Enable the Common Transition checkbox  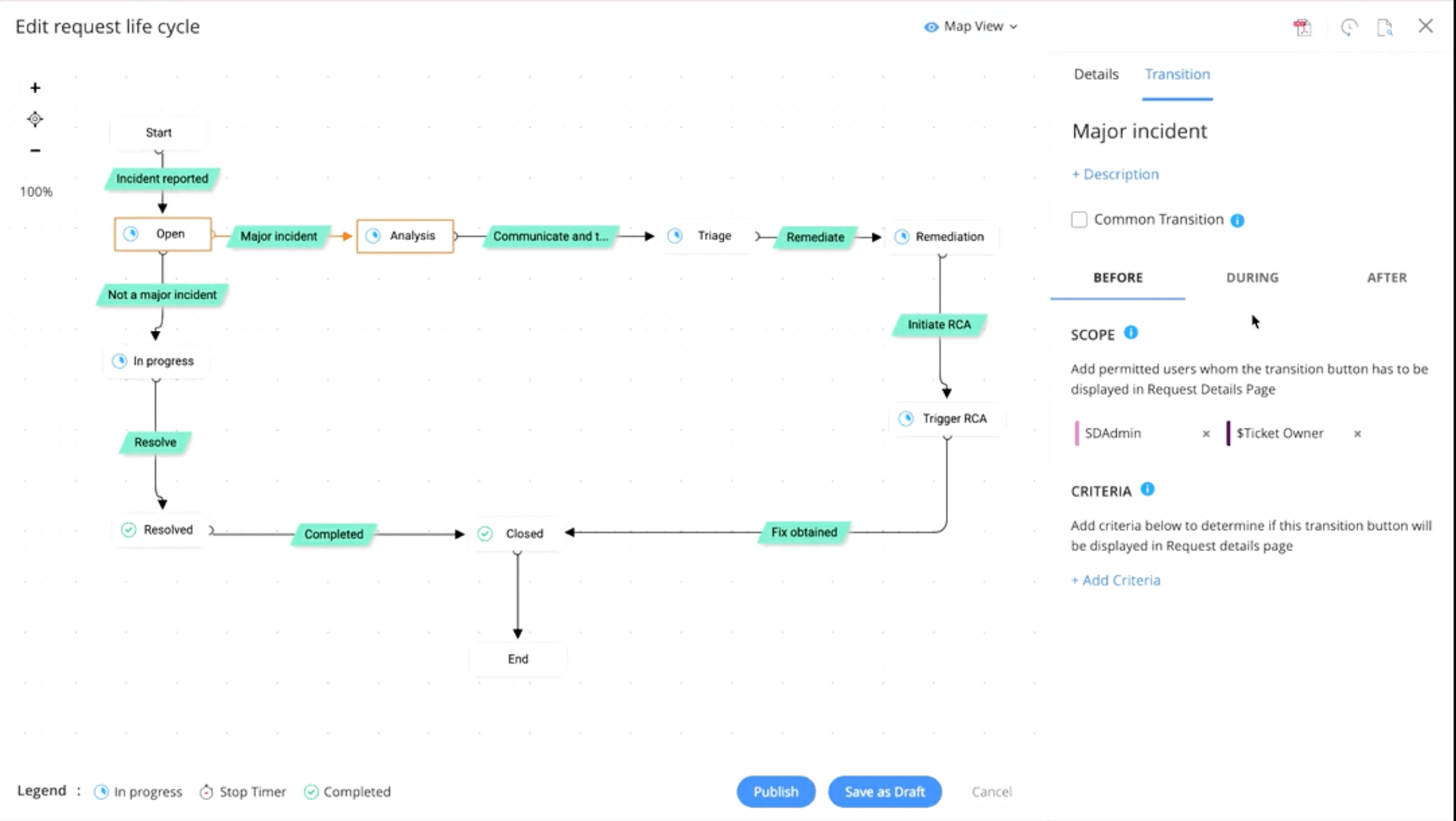tap(1079, 220)
